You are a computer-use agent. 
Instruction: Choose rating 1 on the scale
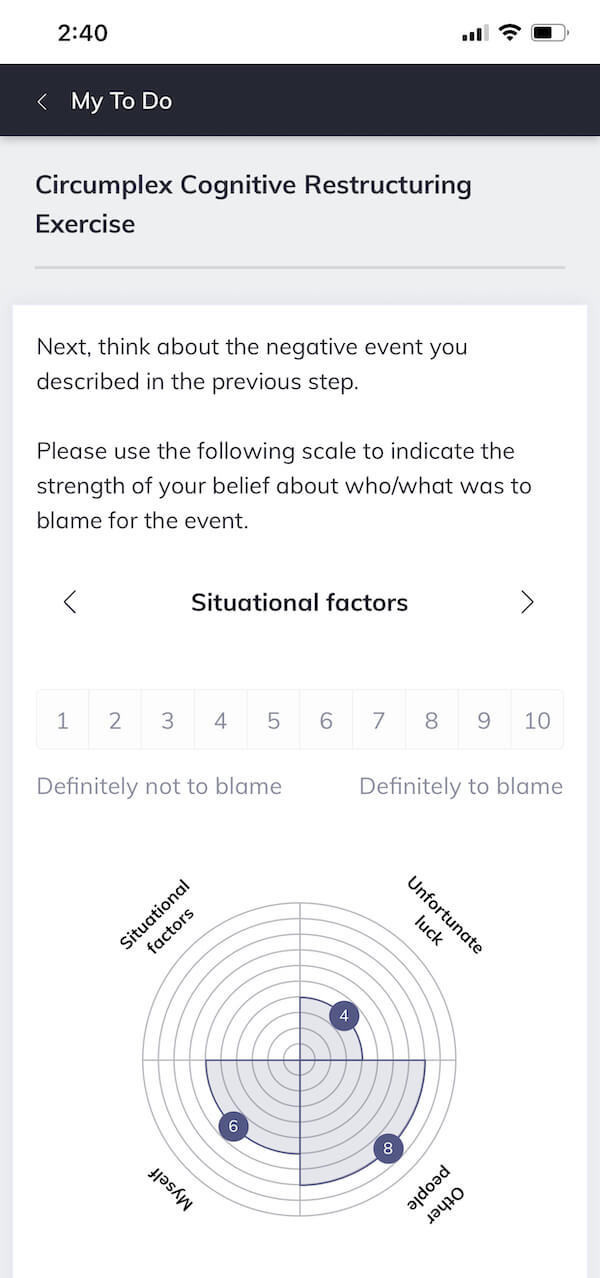tap(63, 720)
